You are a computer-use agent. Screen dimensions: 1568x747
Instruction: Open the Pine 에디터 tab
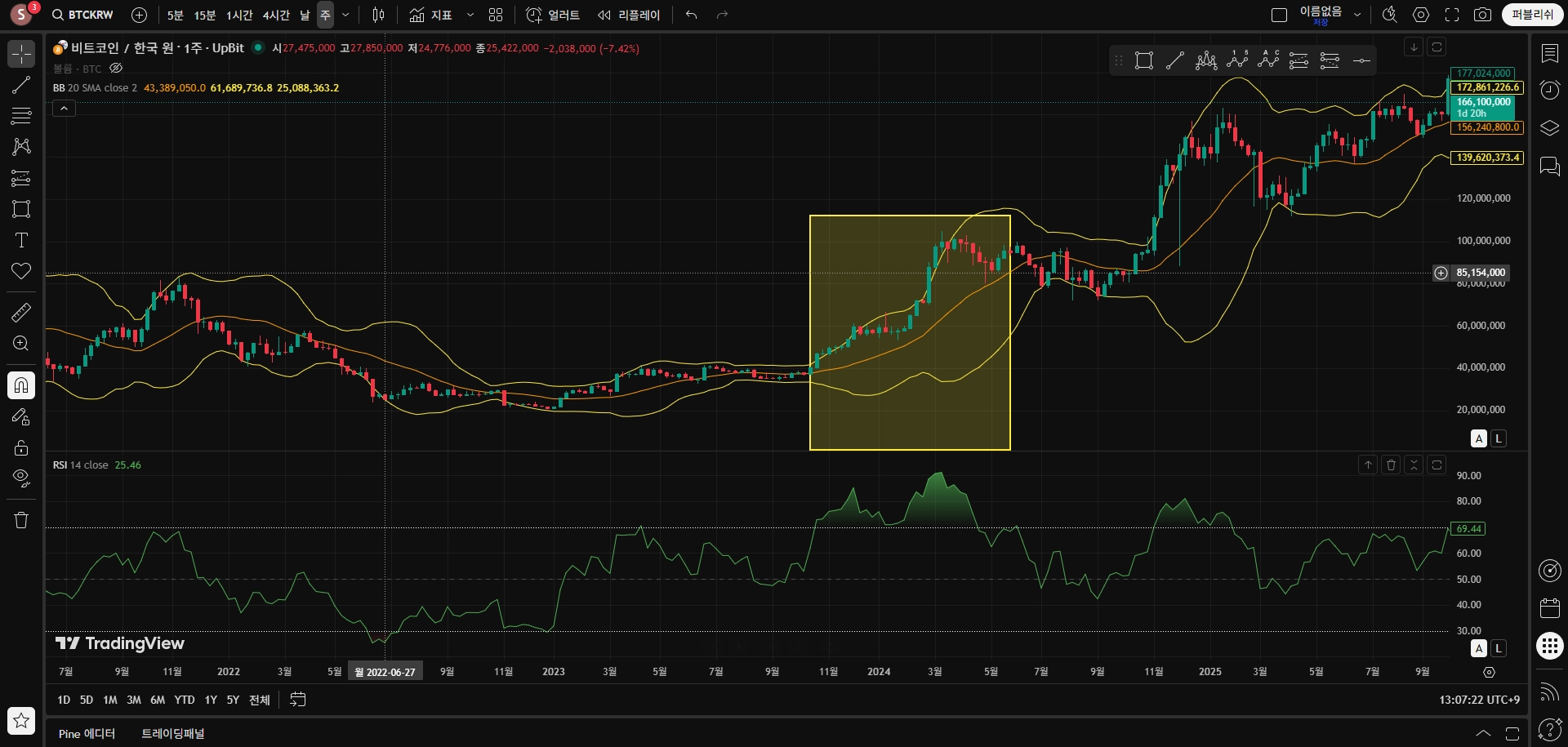(x=87, y=733)
